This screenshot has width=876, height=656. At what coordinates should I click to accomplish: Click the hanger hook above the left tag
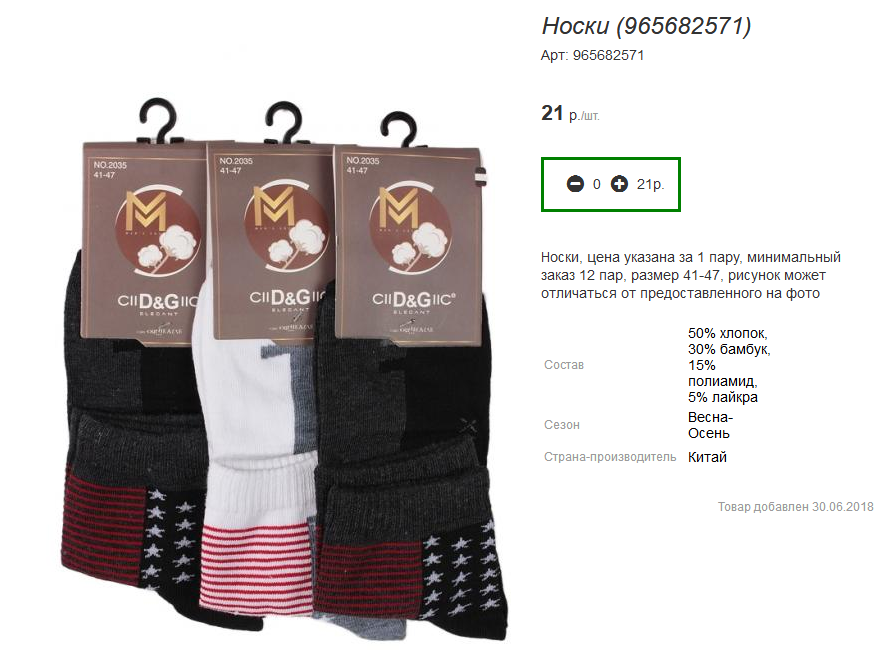(158, 120)
